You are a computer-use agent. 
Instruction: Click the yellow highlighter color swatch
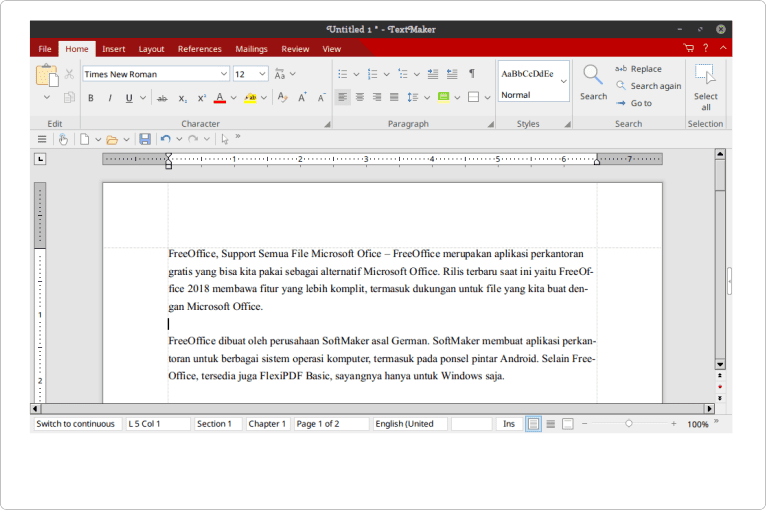pos(250,98)
